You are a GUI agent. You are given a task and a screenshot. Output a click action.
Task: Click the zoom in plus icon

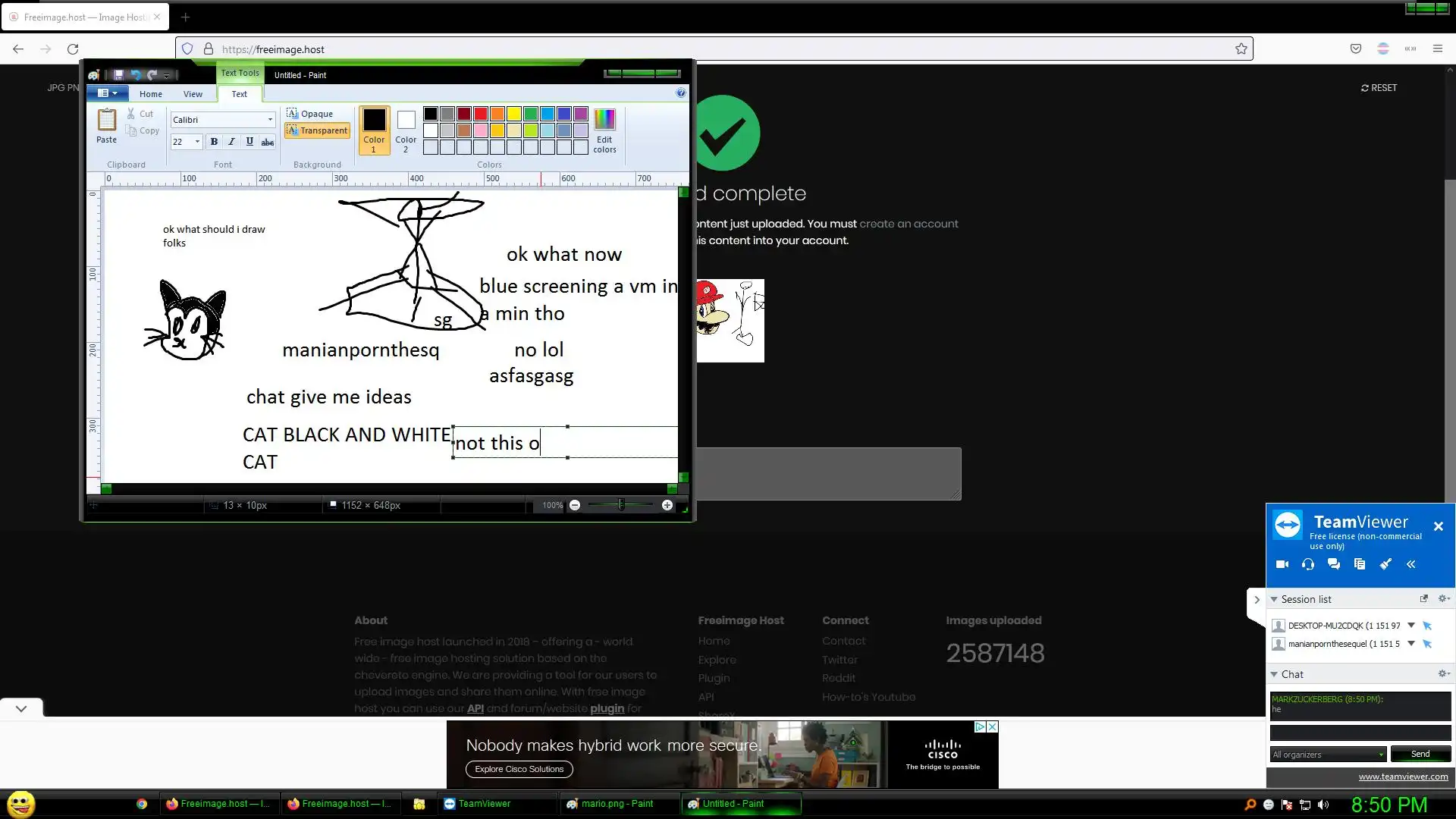667,505
